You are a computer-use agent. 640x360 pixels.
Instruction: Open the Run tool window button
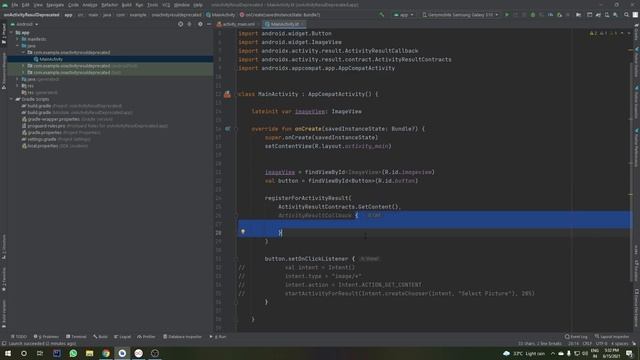tap(218, 337)
